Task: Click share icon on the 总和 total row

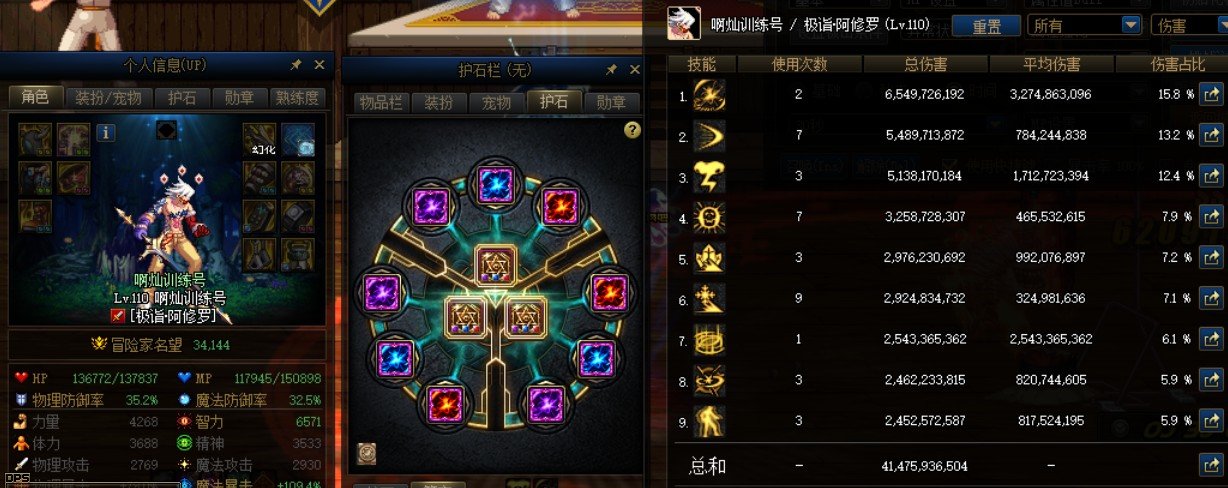Action: pyautogui.click(x=1211, y=465)
